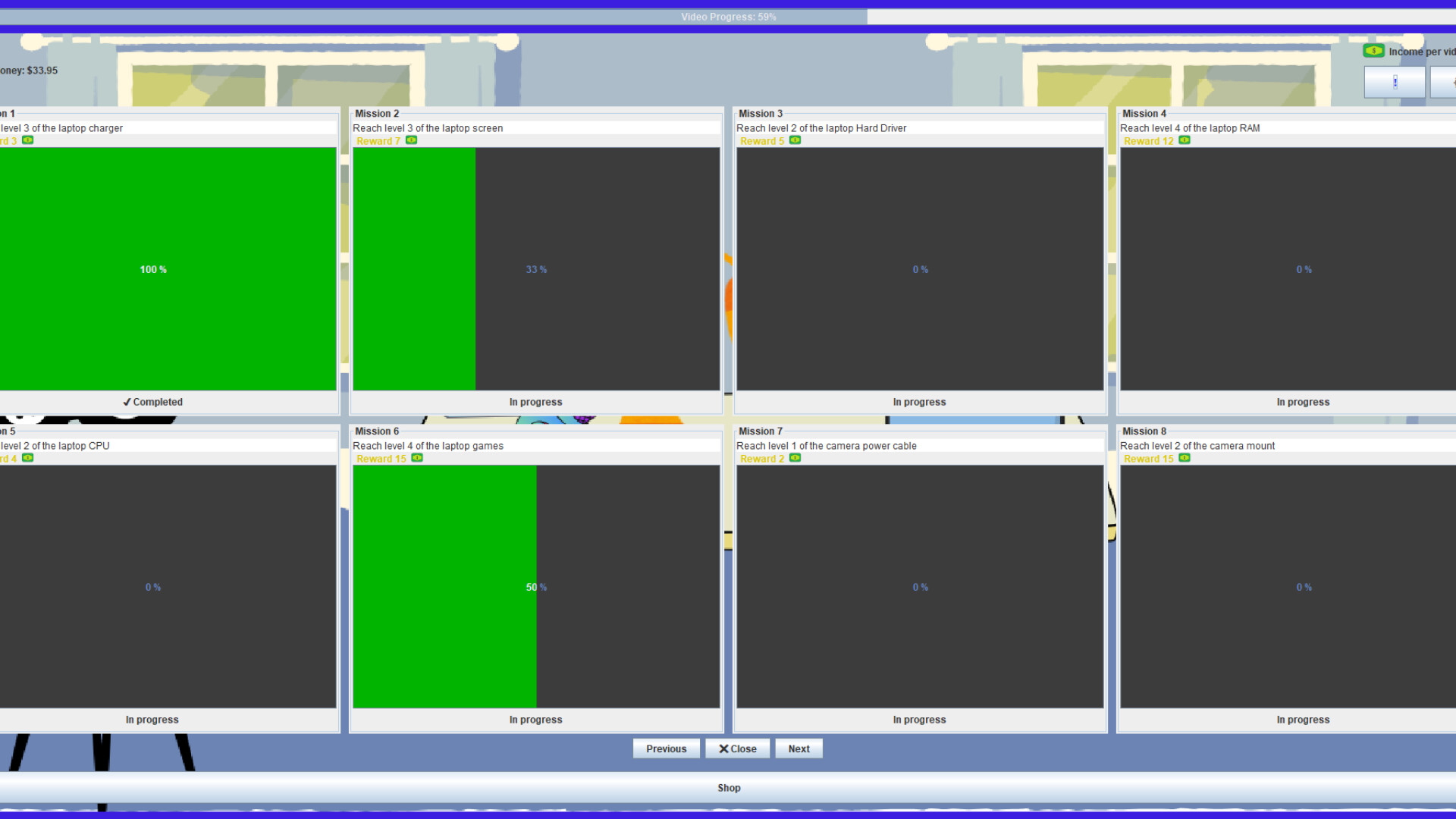The width and height of the screenshot is (1456, 819).
Task: Click the Mission 7 Reward 2 cash icon
Action: coord(795,458)
